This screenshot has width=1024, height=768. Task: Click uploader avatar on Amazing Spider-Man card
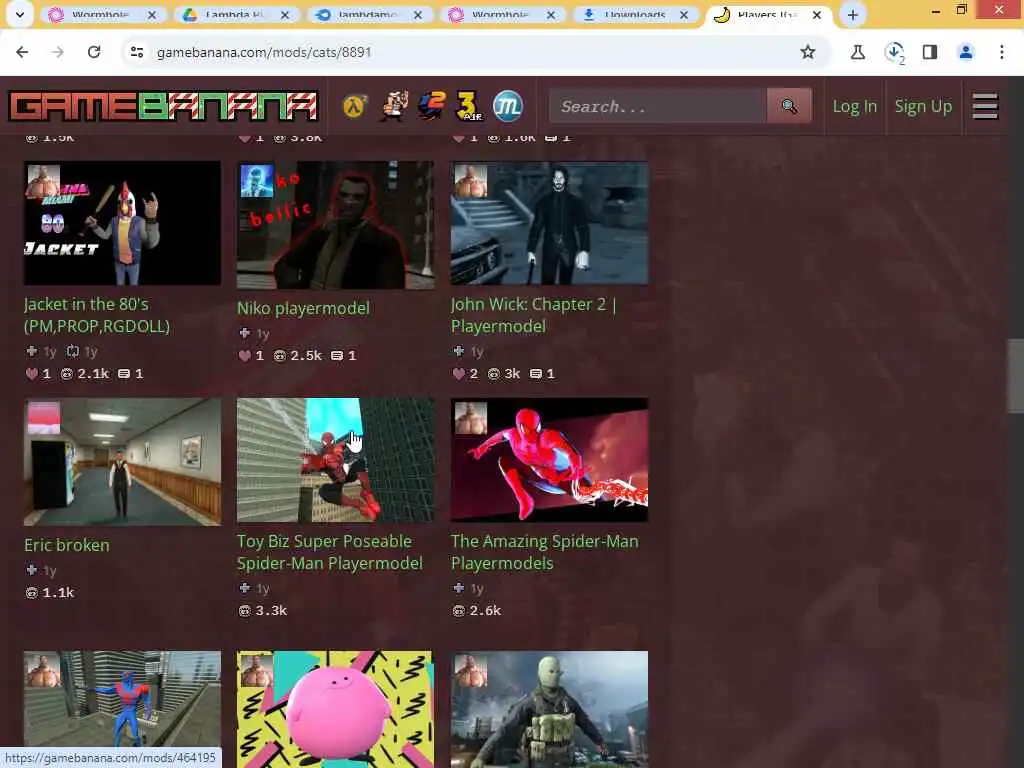pyautogui.click(x=471, y=418)
